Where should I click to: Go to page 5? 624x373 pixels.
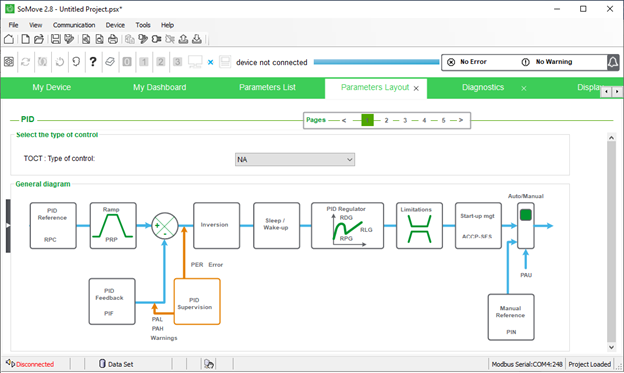443,120
